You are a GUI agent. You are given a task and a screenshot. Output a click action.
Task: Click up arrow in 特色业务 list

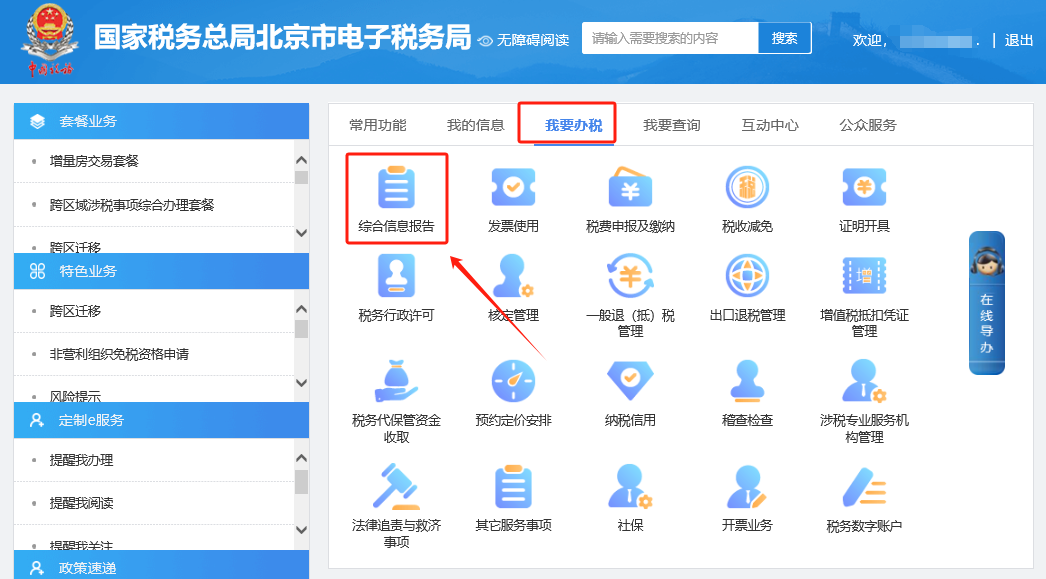[302, 310]
